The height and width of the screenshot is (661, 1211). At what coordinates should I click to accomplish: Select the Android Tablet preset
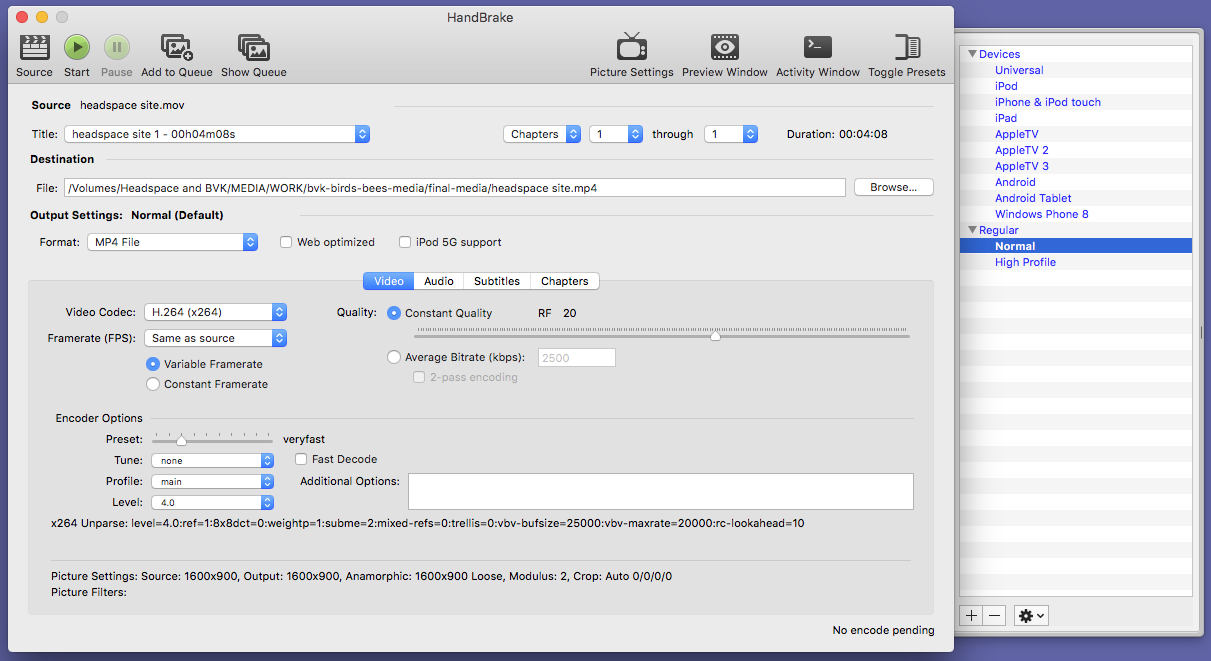point(1033,198)
